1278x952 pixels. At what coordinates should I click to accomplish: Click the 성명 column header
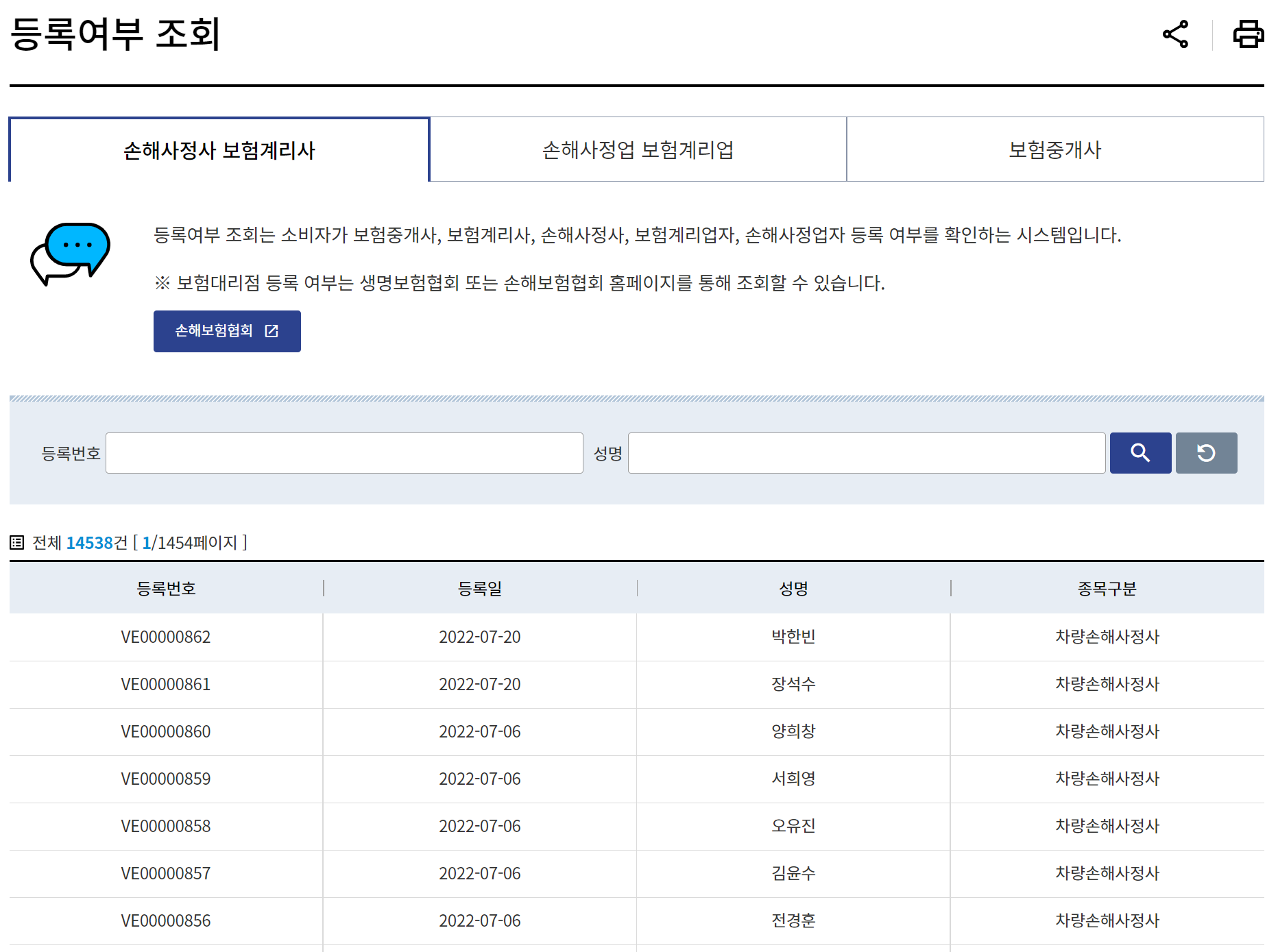pos(793,588)
